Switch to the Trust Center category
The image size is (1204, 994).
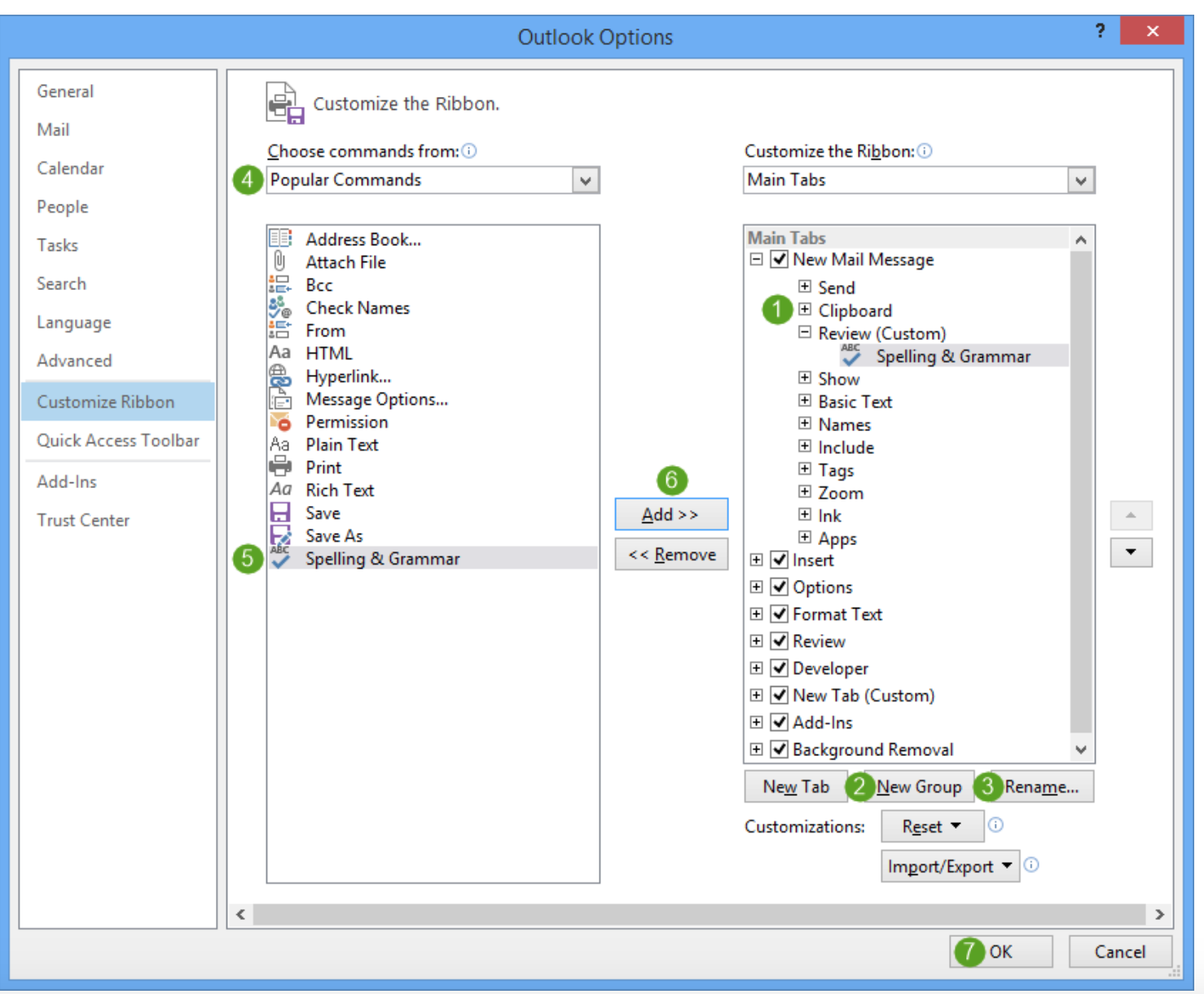point(83,520)
